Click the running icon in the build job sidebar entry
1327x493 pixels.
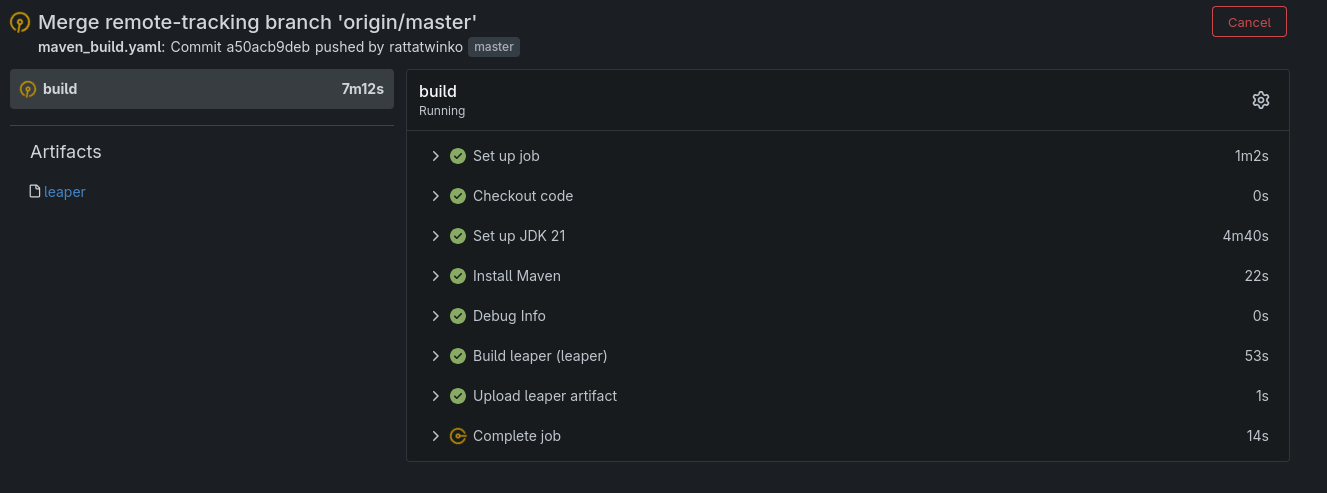click(x=28, y=89)
